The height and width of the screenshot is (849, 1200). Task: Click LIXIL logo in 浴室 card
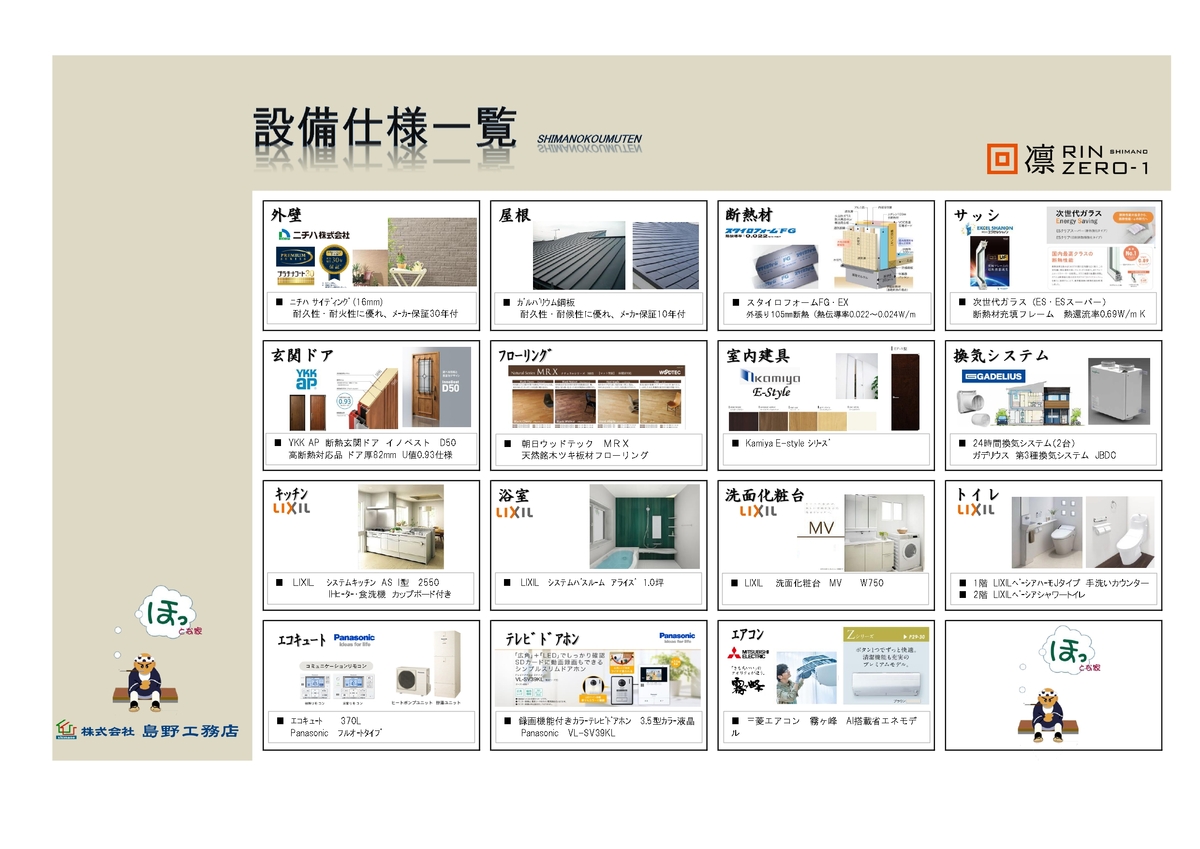tap(515, 511)
